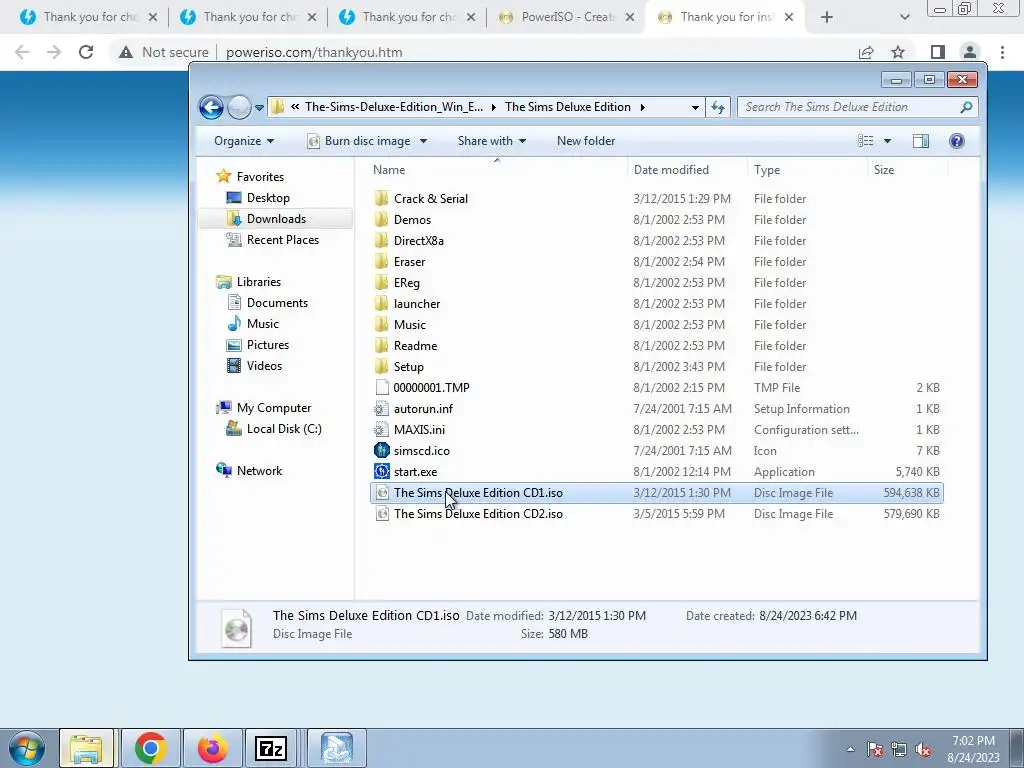The width and height of the screenshot is (1024, 768).
Task: Expand Burn disc image dropdown arrow
Action: tap(423, 141)
